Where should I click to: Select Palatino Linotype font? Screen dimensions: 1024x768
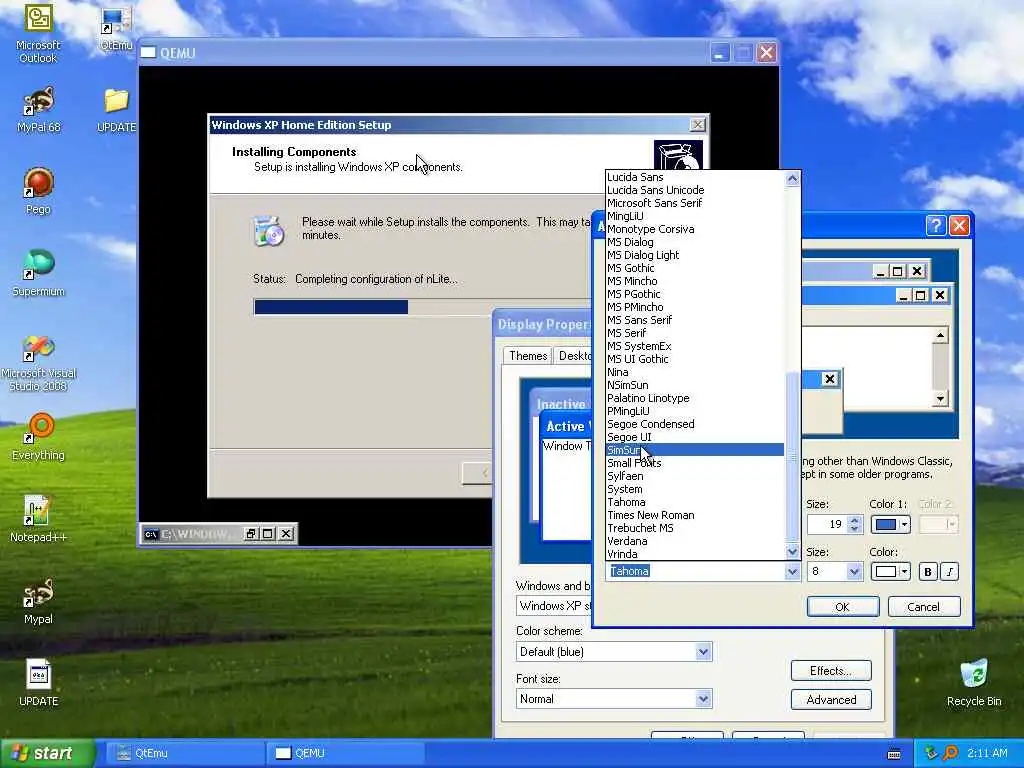(x=695, y=398)
